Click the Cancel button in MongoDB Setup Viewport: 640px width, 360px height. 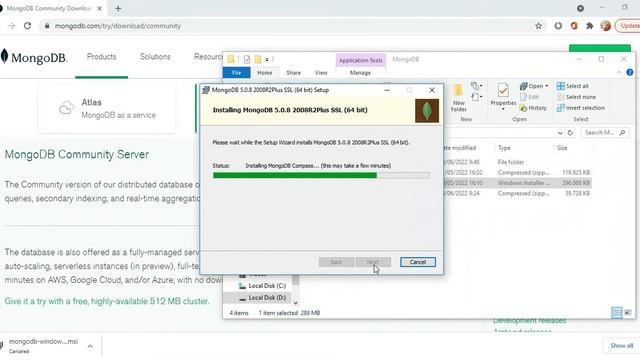pyautogui.click(x=418, y=262)
